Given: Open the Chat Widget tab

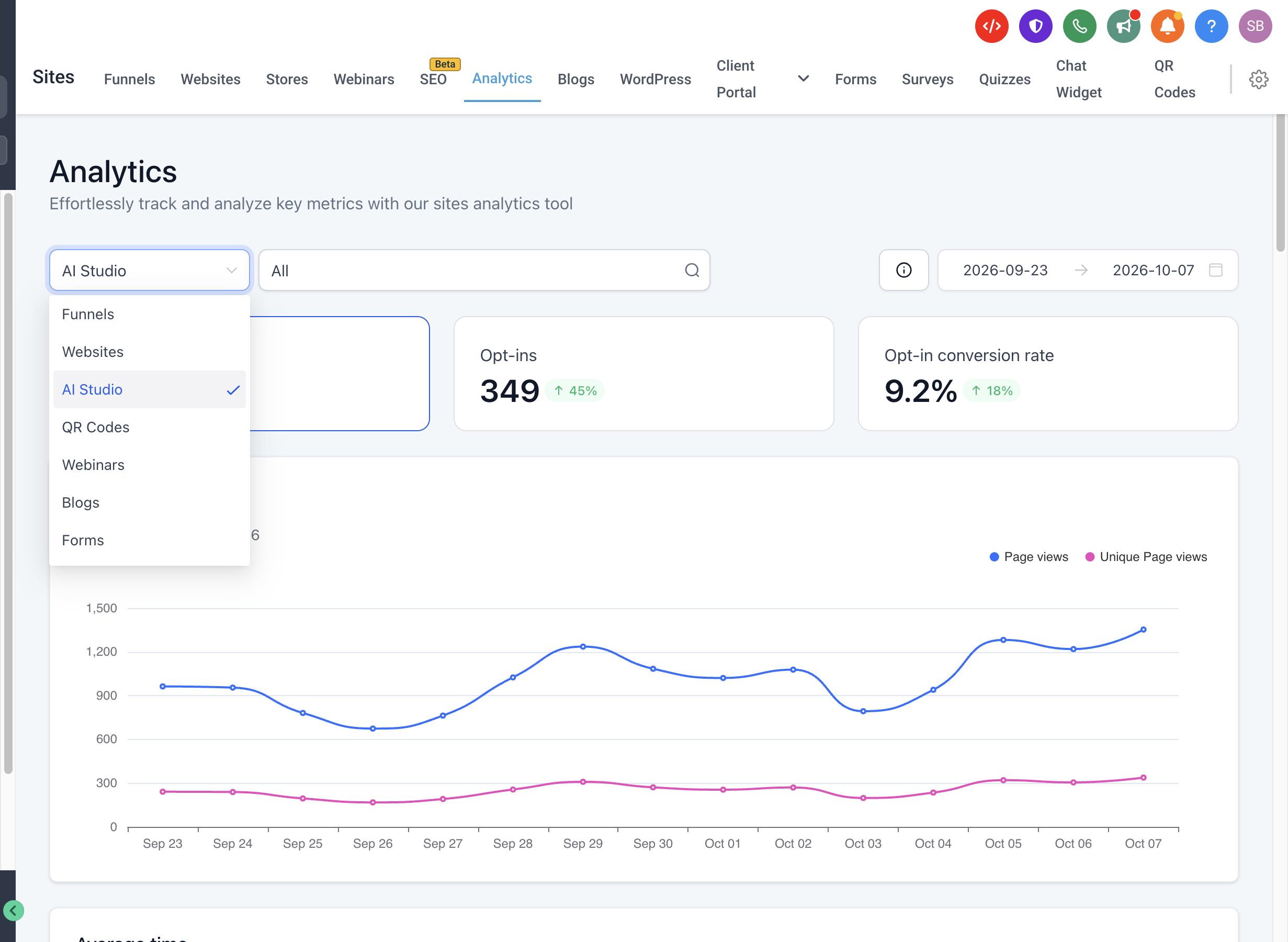Looking at the screenshot, I should 1079,79.
